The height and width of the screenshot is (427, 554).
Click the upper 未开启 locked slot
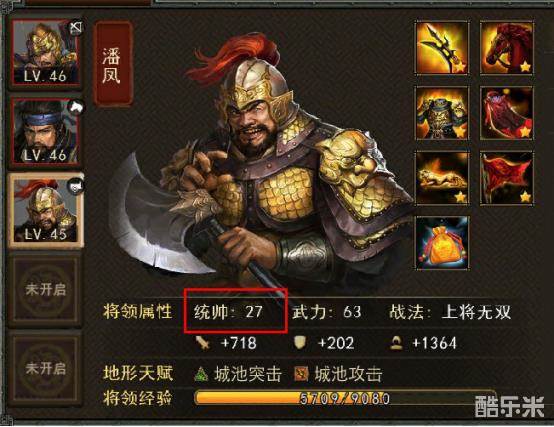coord(46,290)
